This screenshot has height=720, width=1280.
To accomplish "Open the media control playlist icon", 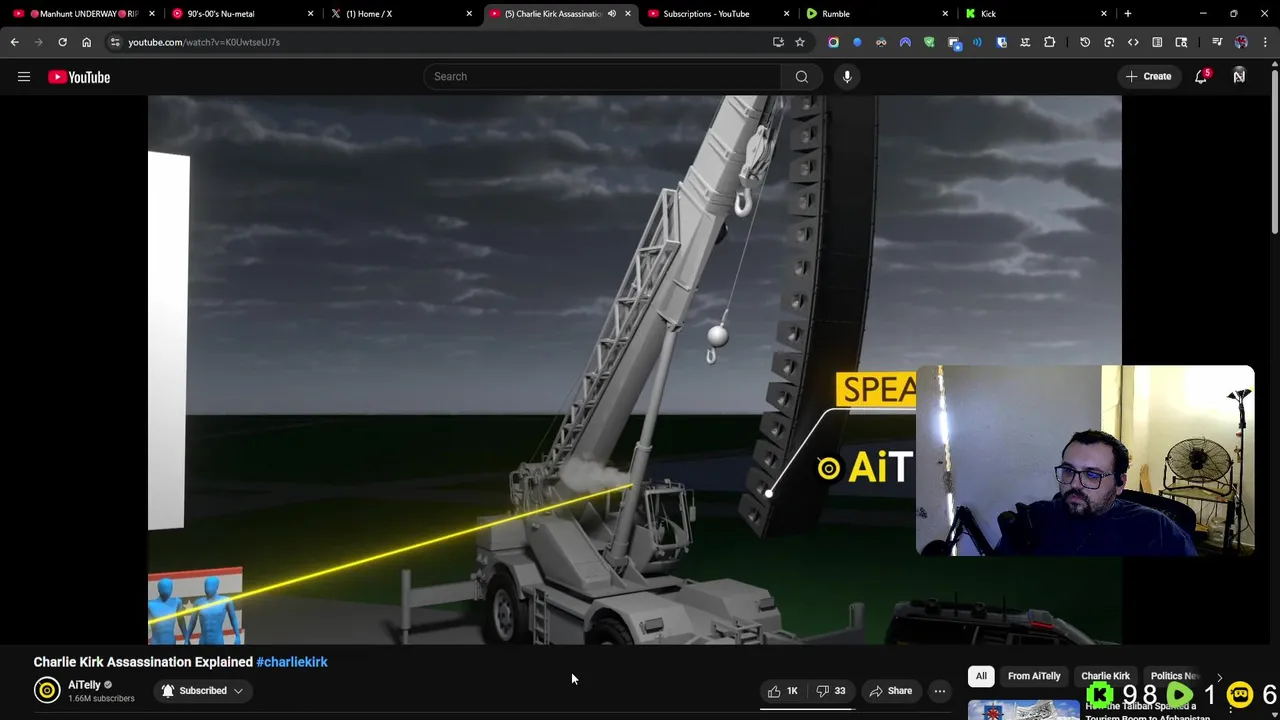I will pyautogui.click(x=1217, y=42).
